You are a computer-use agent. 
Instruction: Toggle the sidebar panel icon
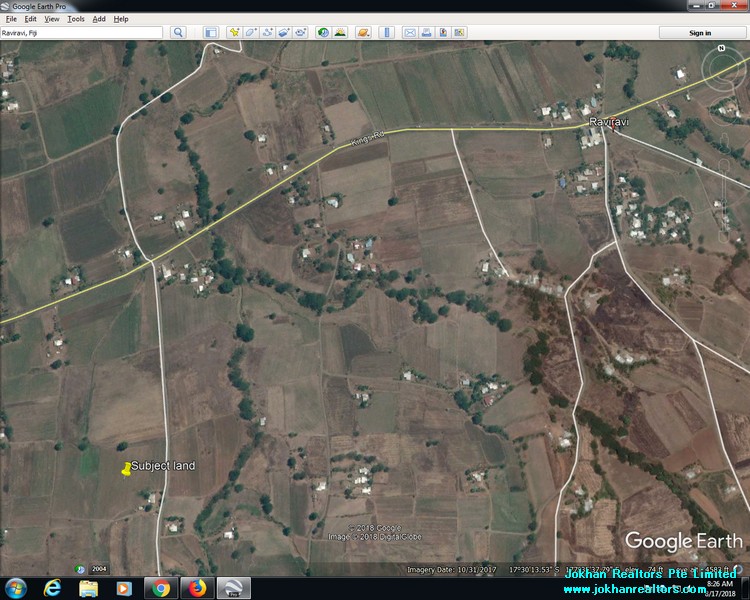tap(211, 33)
